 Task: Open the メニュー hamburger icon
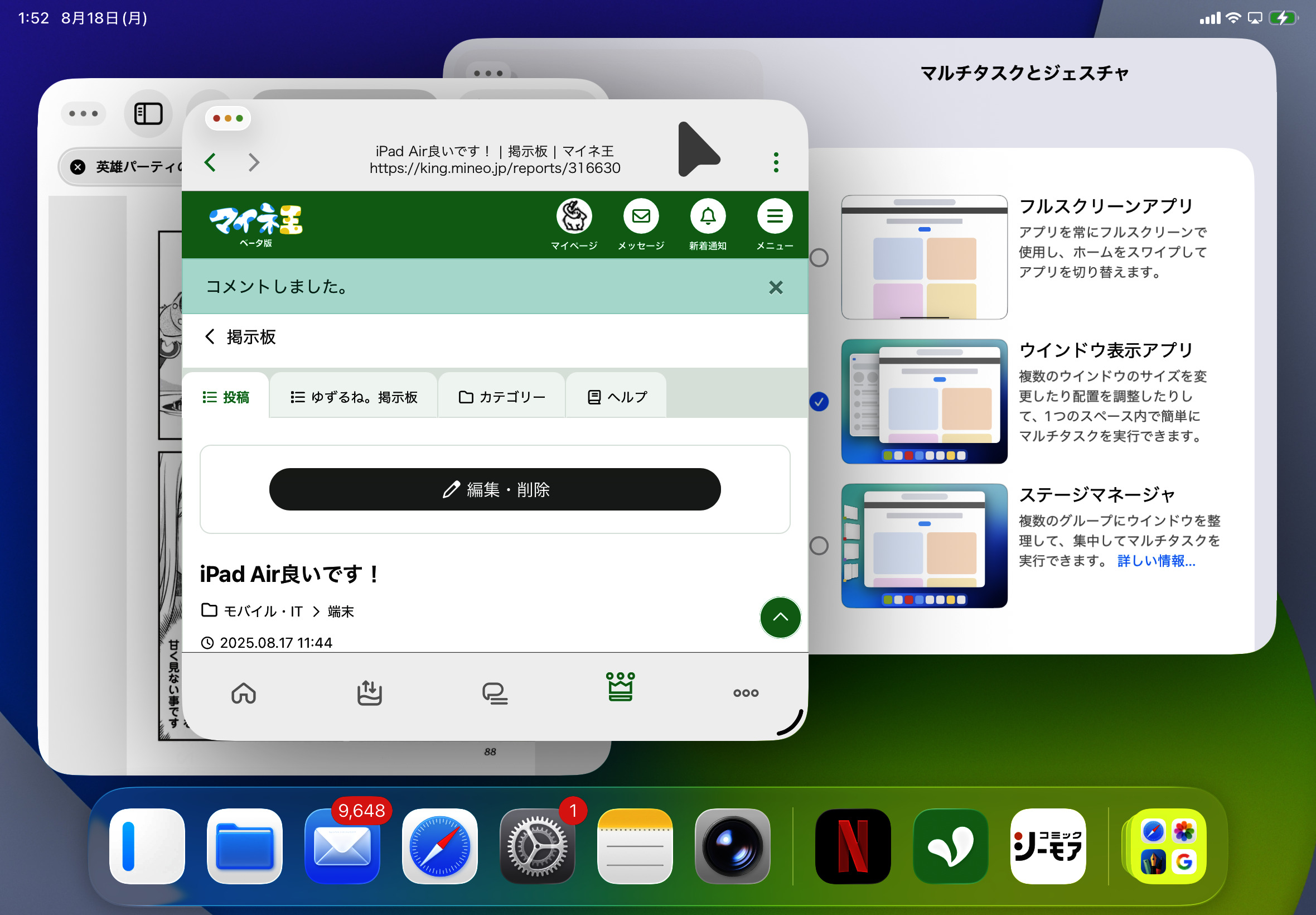774,216
